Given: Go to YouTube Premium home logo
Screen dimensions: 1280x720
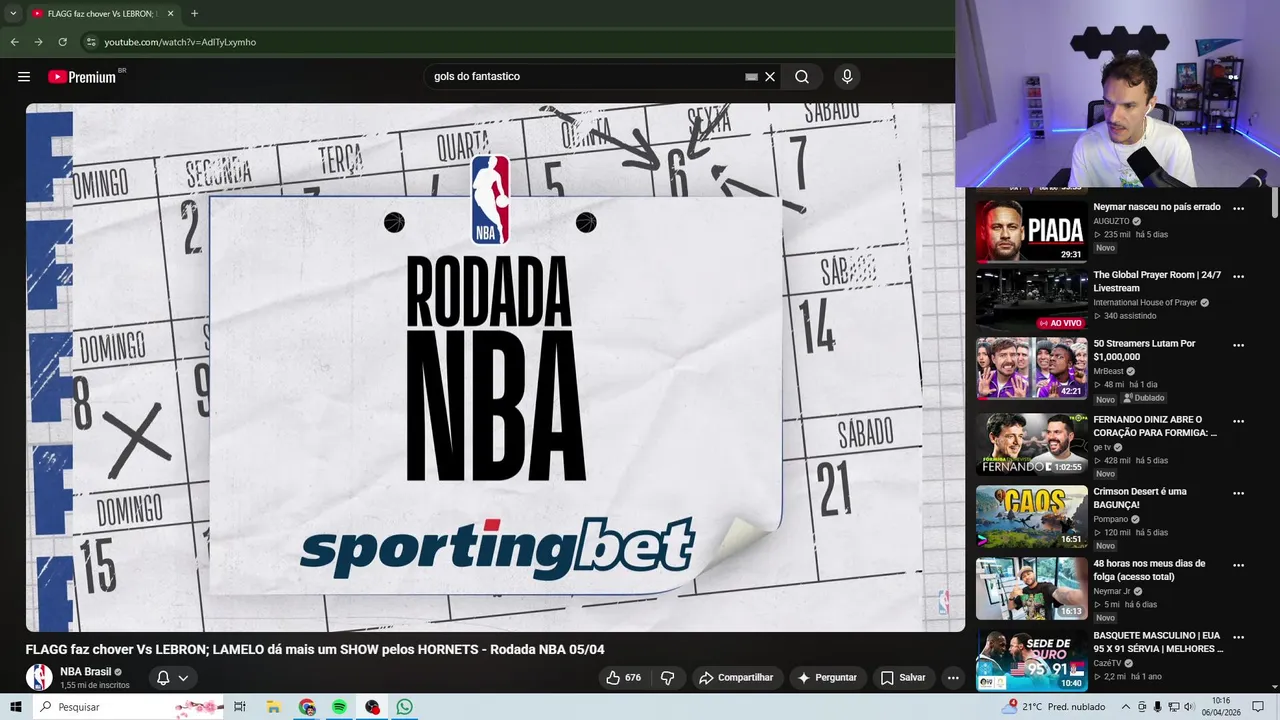Looking at the screenshot, I should tap(82, 77).
